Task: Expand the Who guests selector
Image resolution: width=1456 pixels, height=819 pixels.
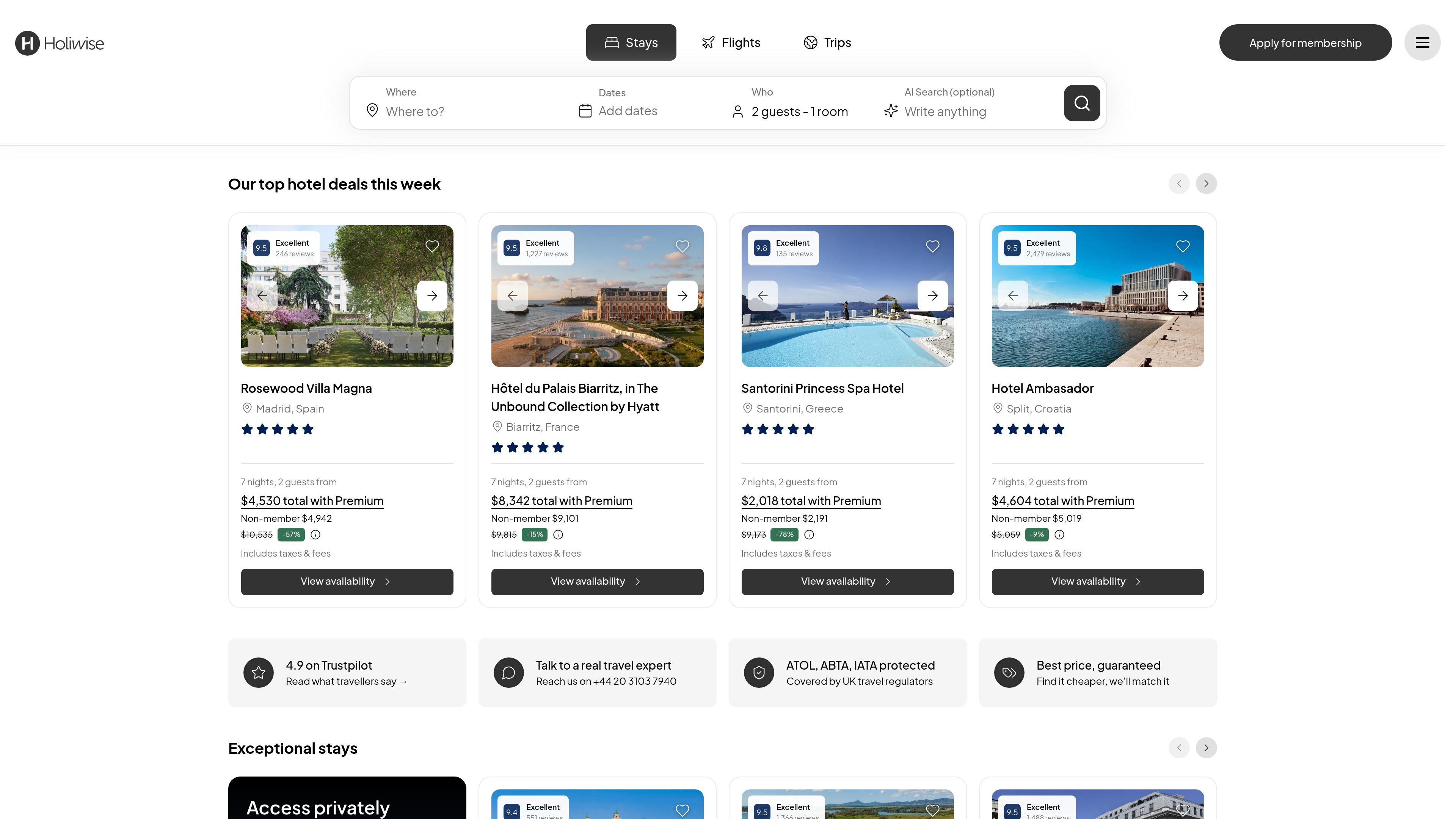Action: pyautogui.click(x=790, y=103)
